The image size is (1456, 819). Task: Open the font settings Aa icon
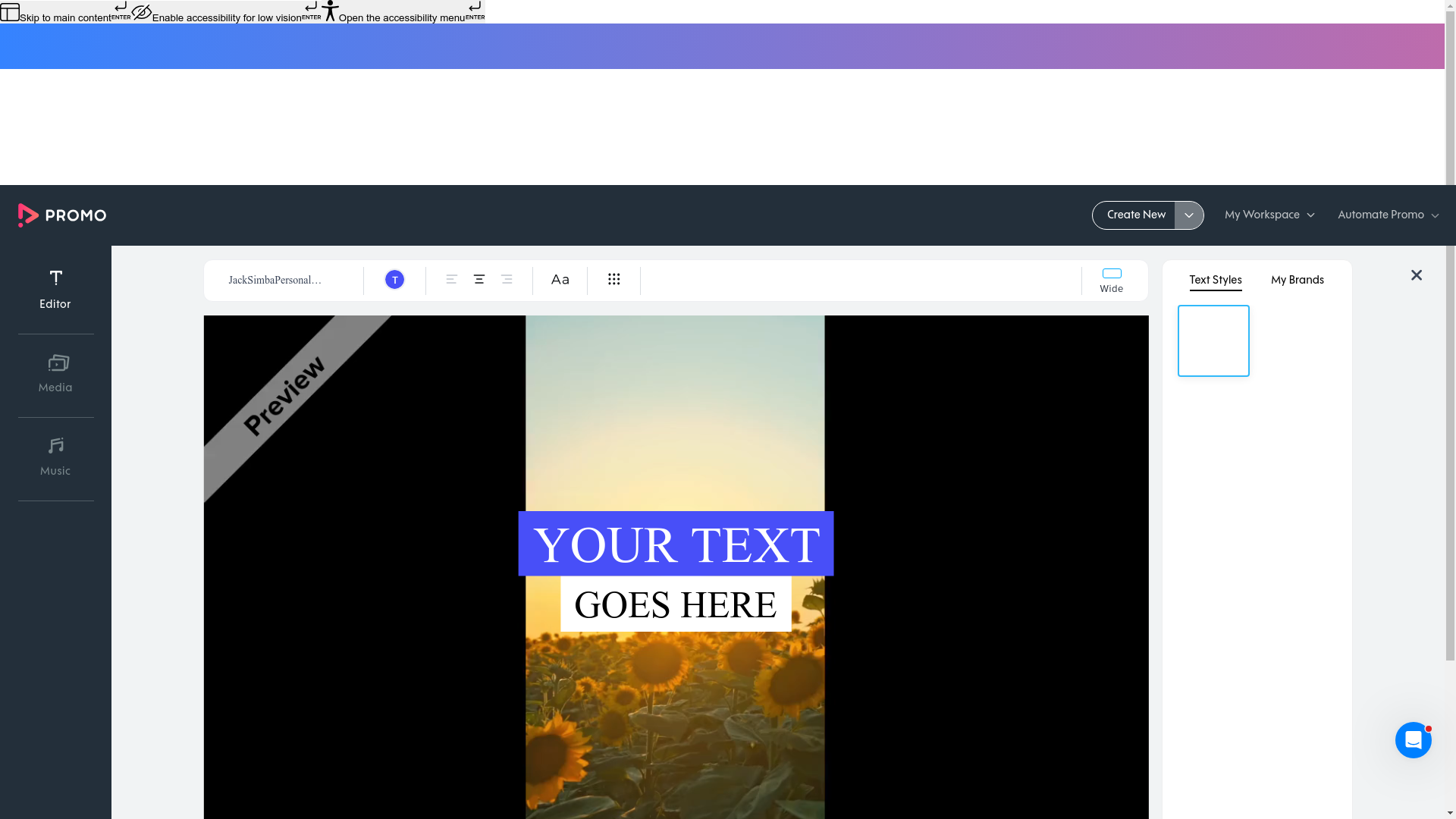(560, 279)
